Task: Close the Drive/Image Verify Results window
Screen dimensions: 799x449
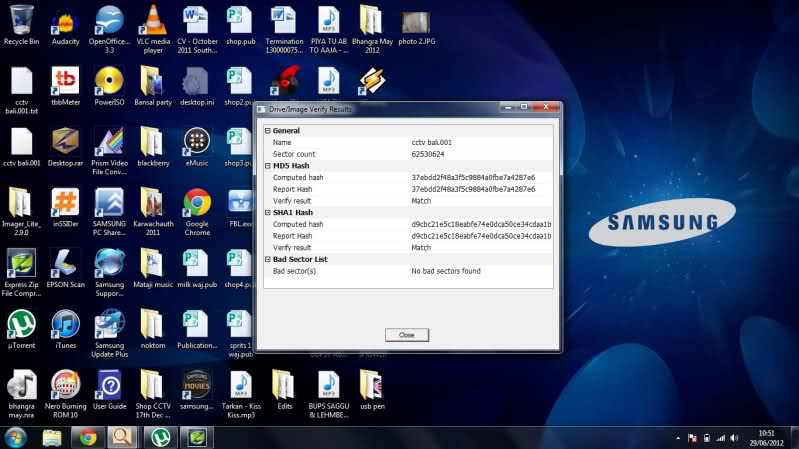Action: [545, 107]
